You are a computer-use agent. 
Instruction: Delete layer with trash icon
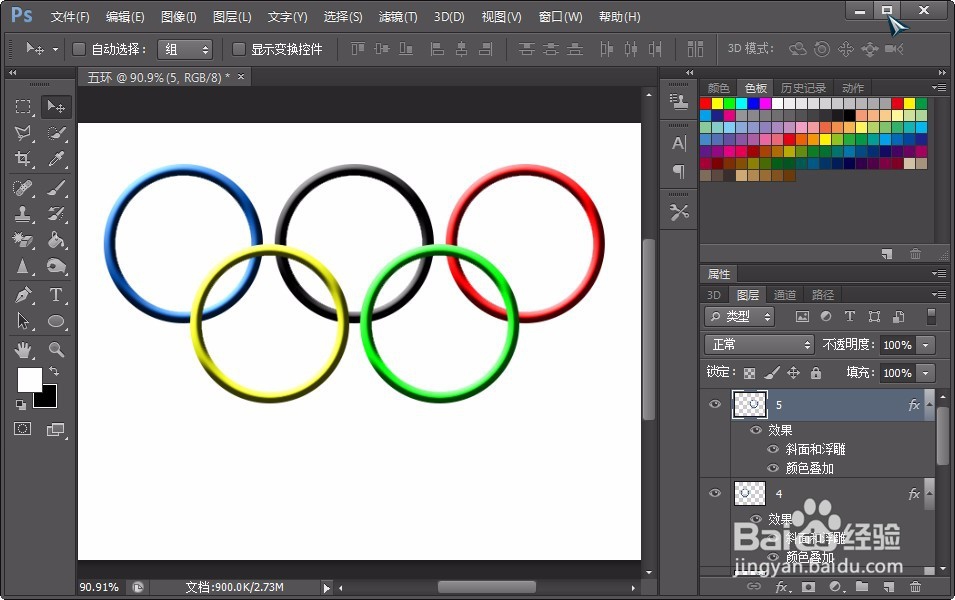click(x=915, y=587)
